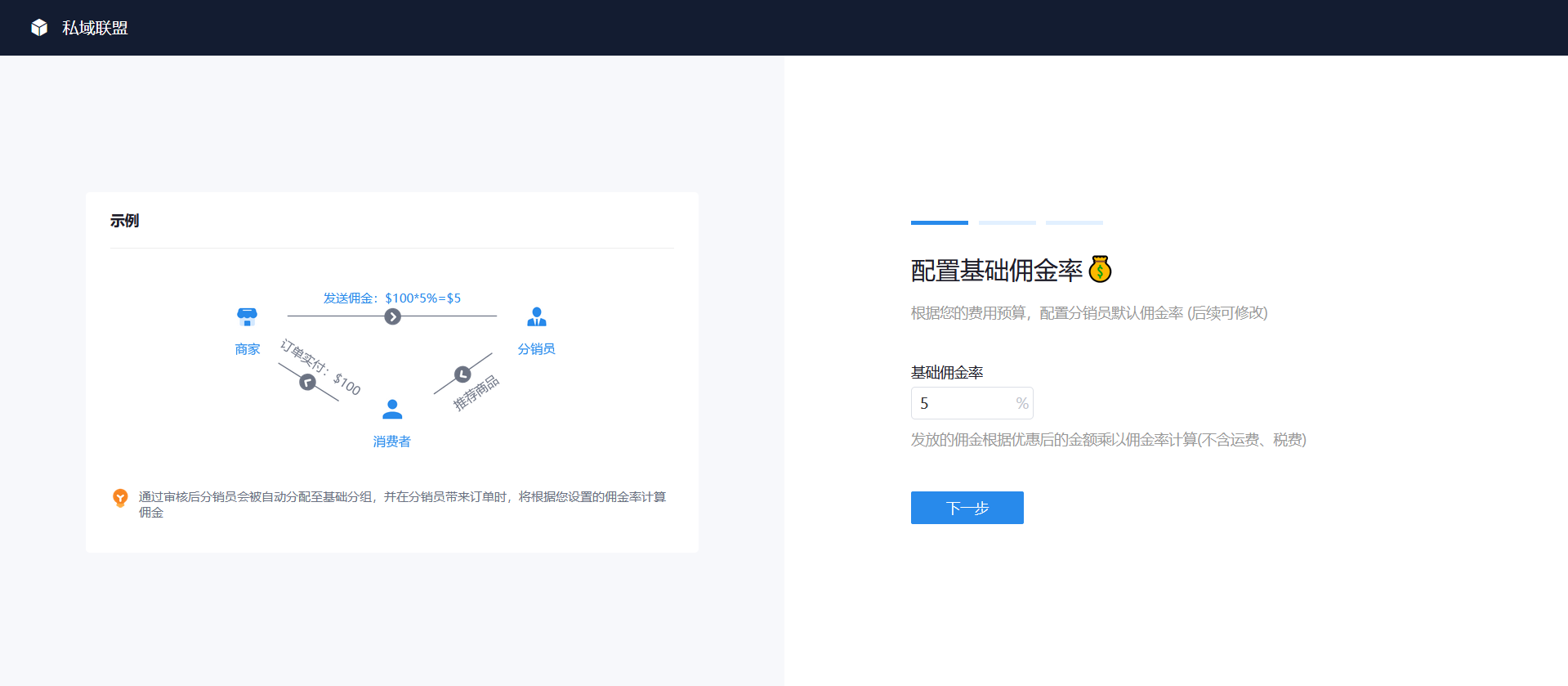Select the third step progress bar
This screenshot has width=1568, height=686.
1074,222
